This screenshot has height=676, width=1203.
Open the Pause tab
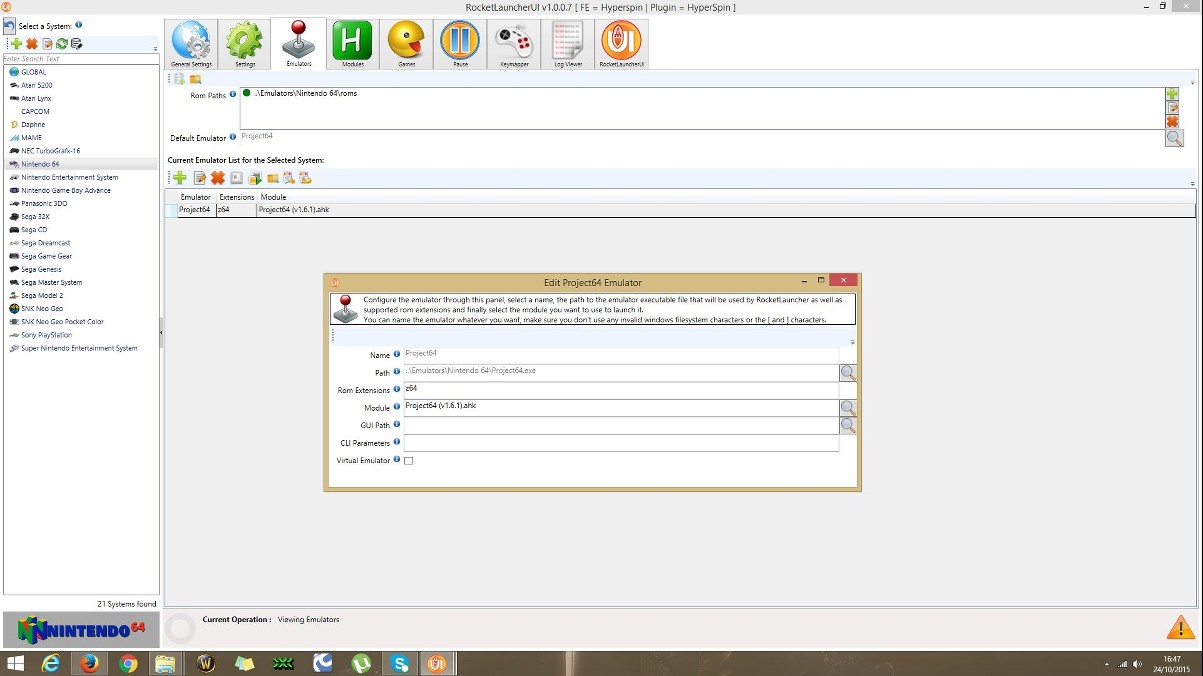pyautogui.click(x=460, y=44)
